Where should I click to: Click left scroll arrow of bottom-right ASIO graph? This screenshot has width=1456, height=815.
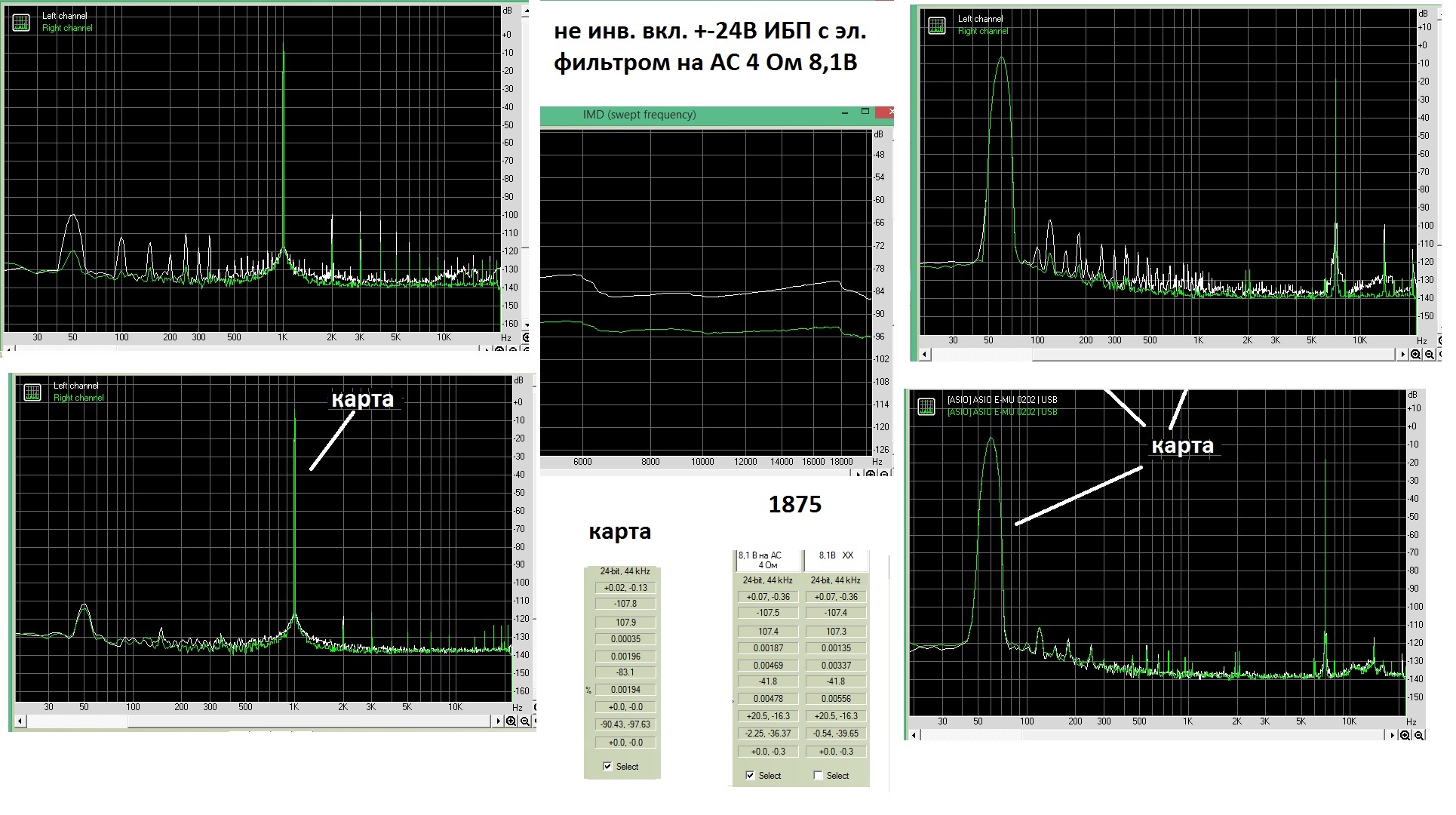(x=915, y=735)
